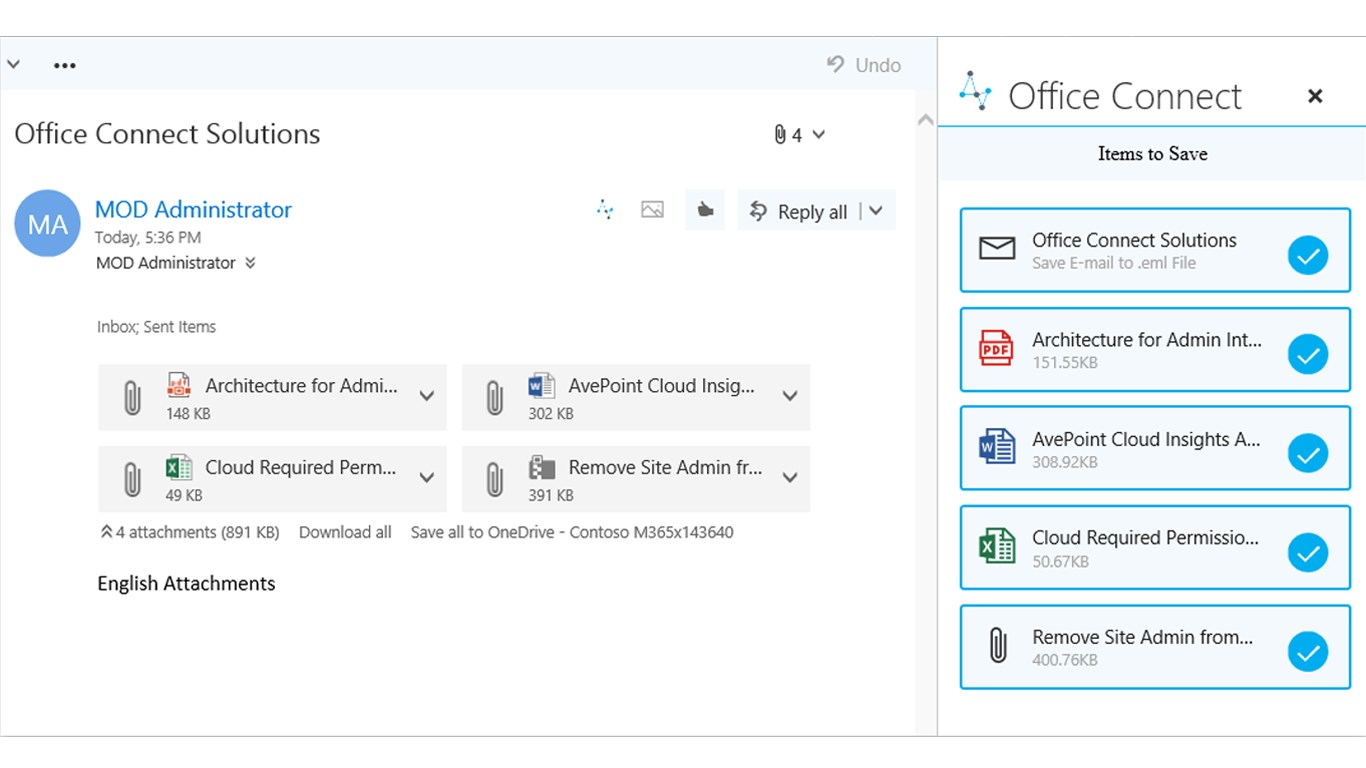Screen dimensions: 1366x768
Task: Toggle checkmark for Remove Site Admin item
Action: point(1307,652)
